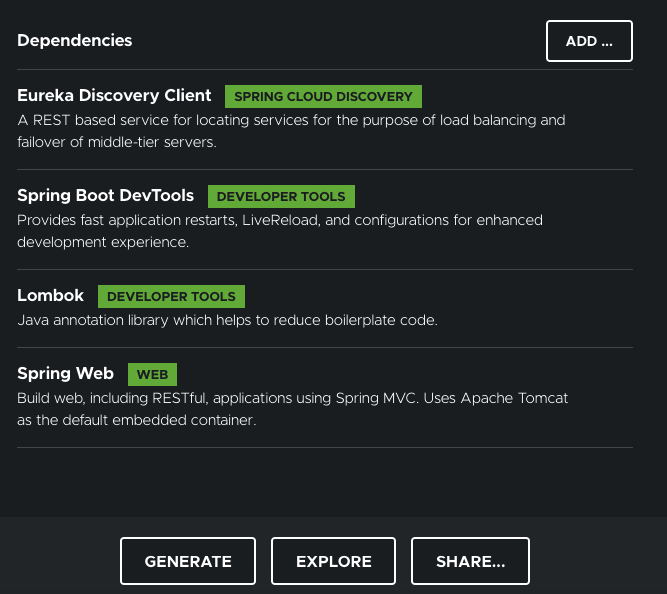
Task: Select the Spring Boot DevTools title
Action: coord(105,196)
